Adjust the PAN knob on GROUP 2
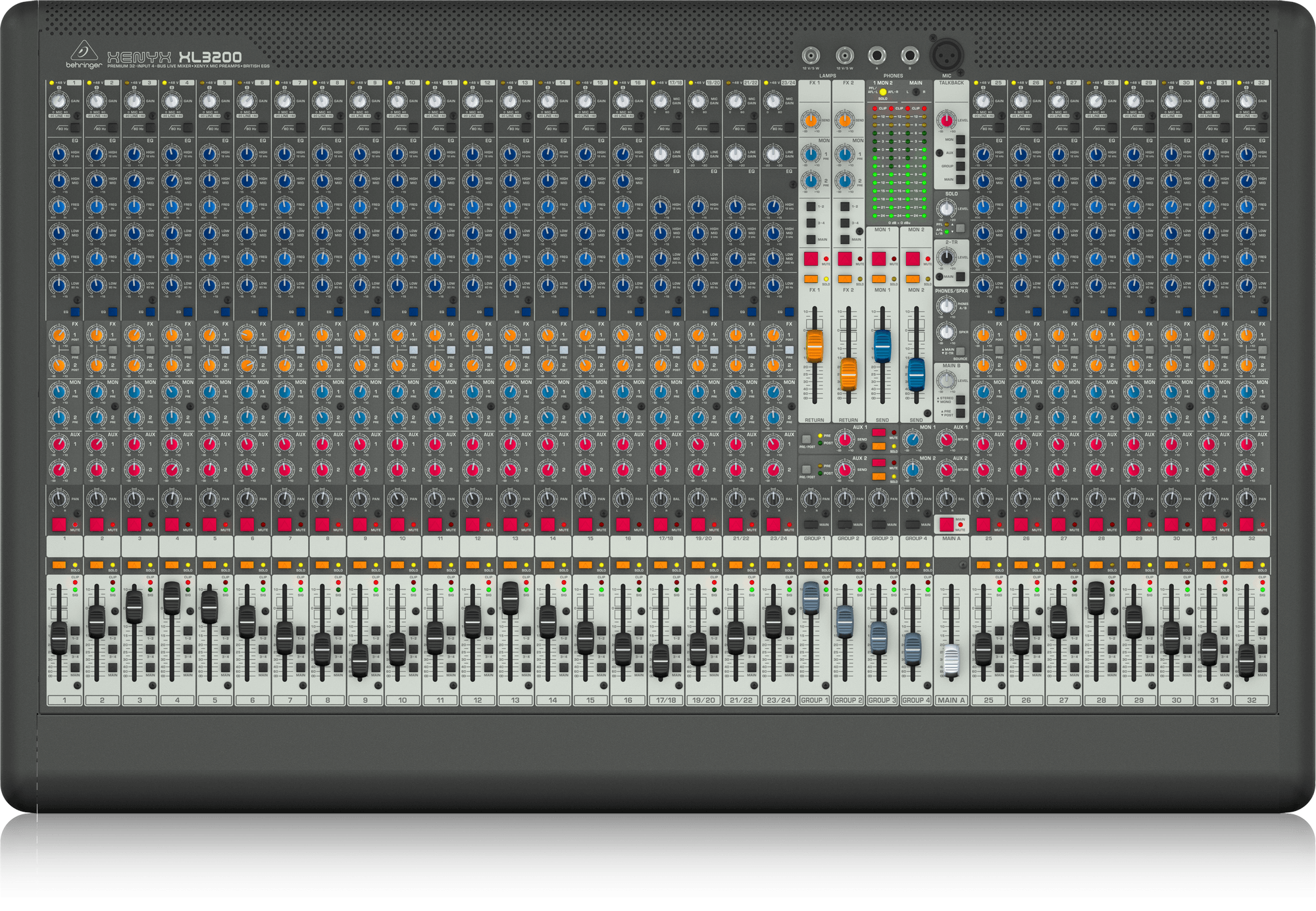 (x=844, y=498)
